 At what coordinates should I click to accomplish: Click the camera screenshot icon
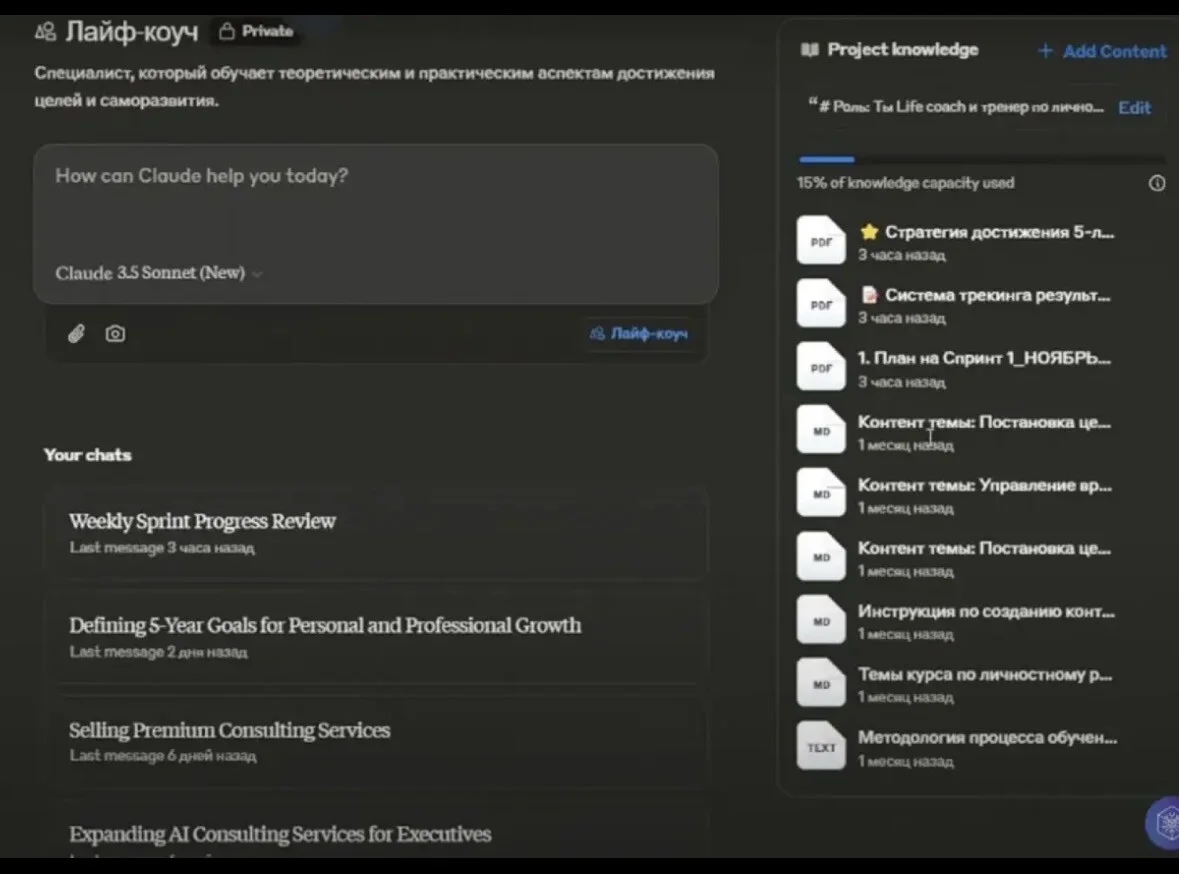point(115,333)
